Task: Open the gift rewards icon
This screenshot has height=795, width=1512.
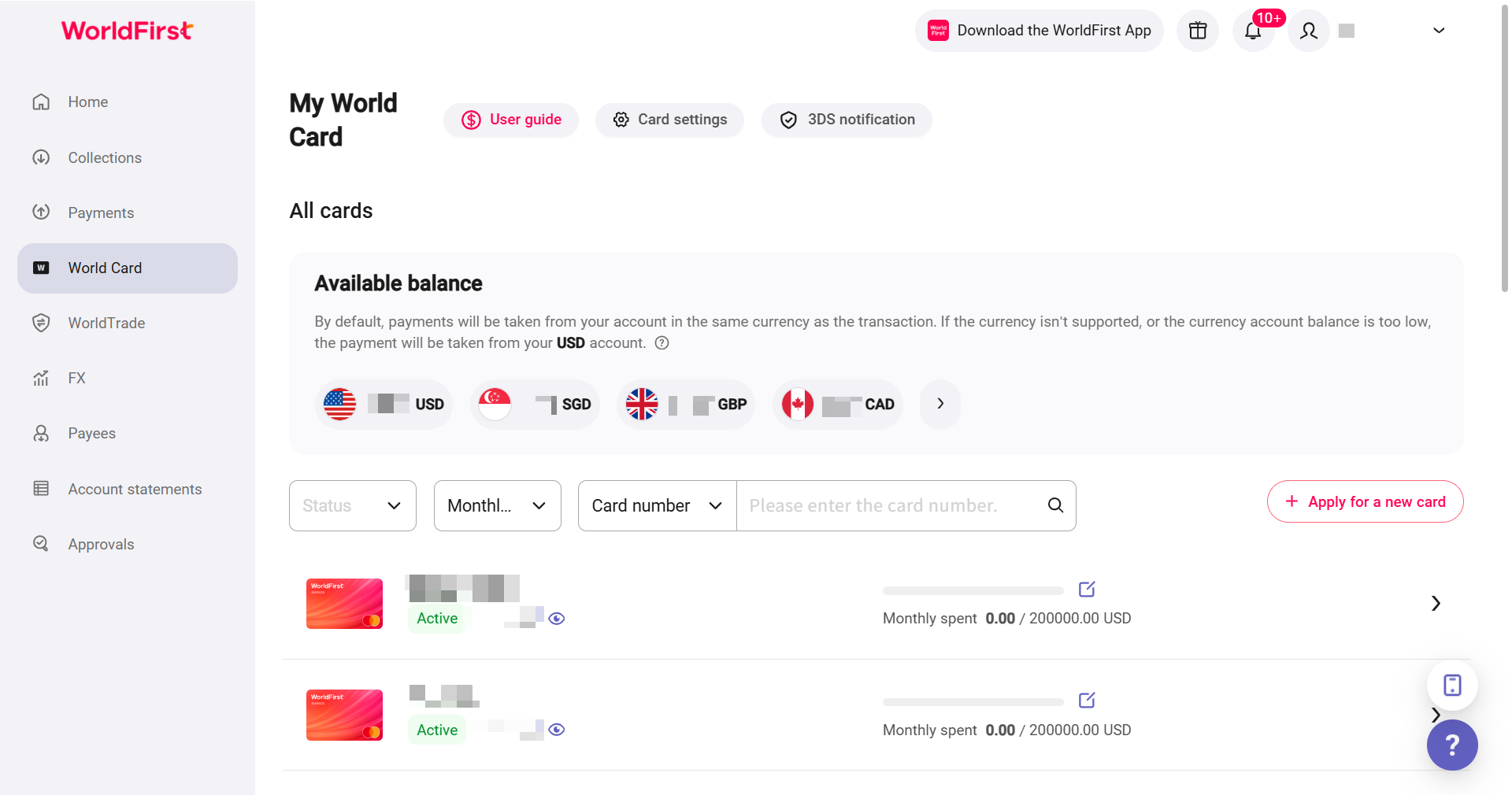Action: (x=1197, y=31)
